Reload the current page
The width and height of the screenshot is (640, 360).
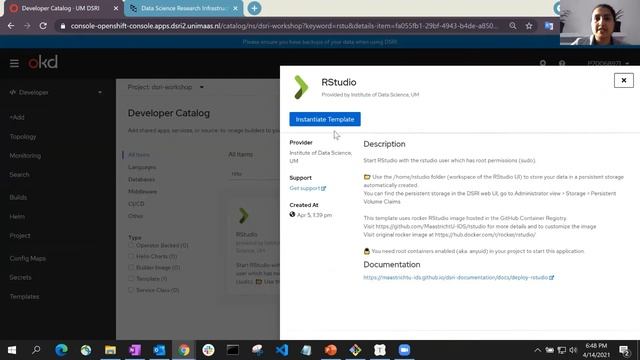click(x=43, y=26)
